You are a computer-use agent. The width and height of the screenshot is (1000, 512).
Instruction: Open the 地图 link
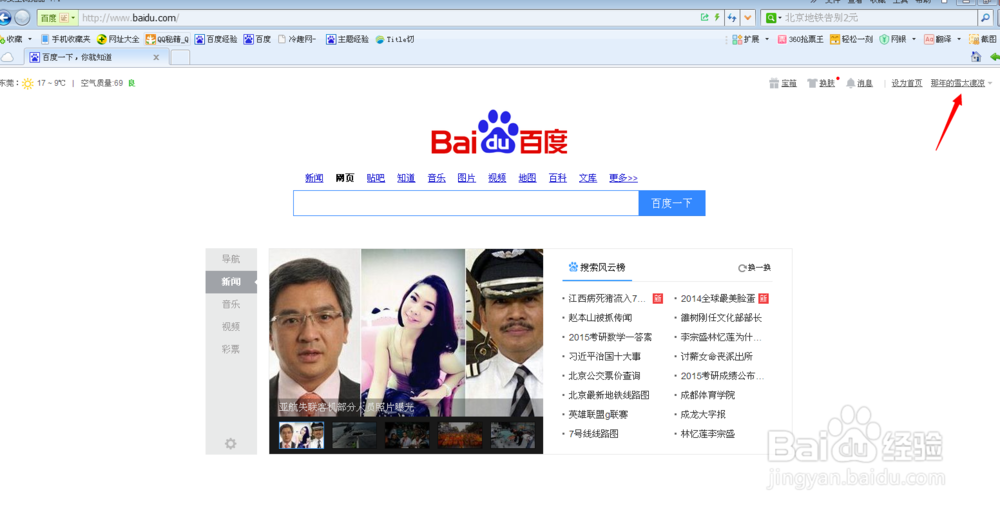pyautogui.click(x=527, y=179)
